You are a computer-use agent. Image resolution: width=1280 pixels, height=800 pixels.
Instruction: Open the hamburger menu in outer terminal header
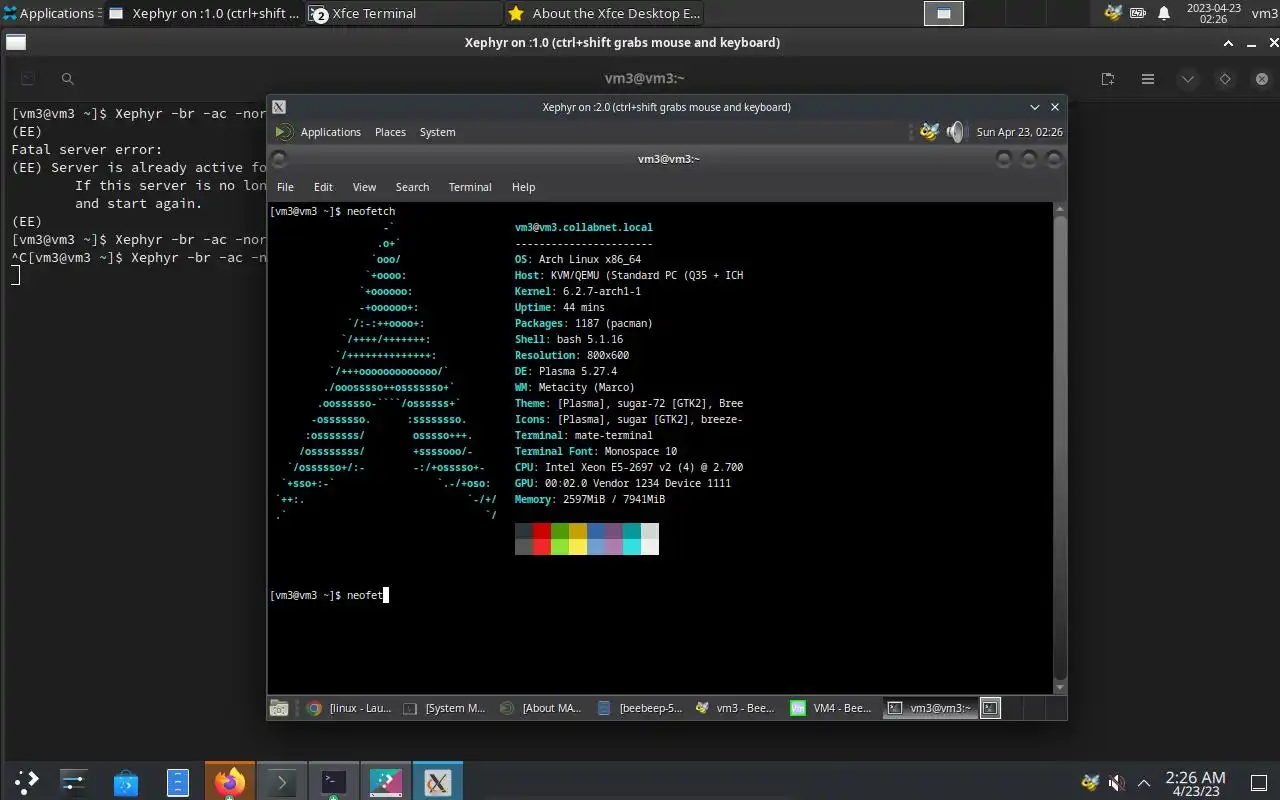point(1148,79)
